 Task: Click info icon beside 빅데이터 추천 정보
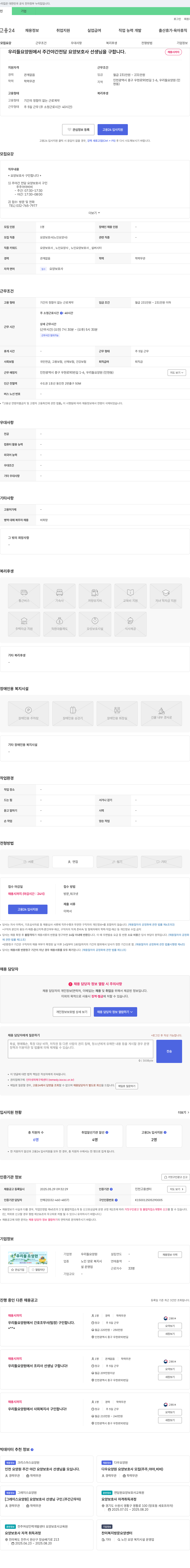tap(32, 1449)
